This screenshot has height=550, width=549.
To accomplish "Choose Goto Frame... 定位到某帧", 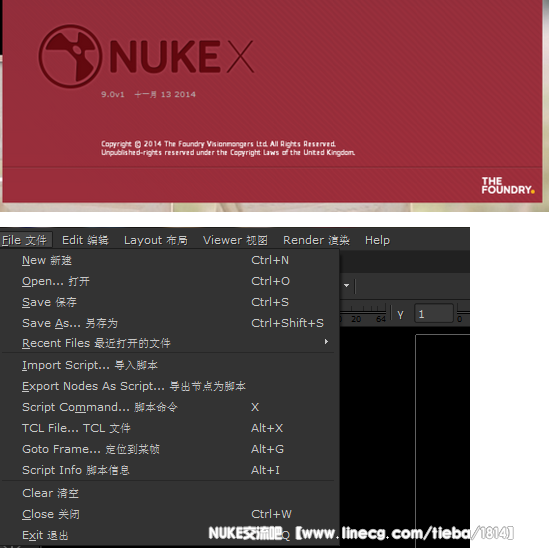I will [168, 449].
